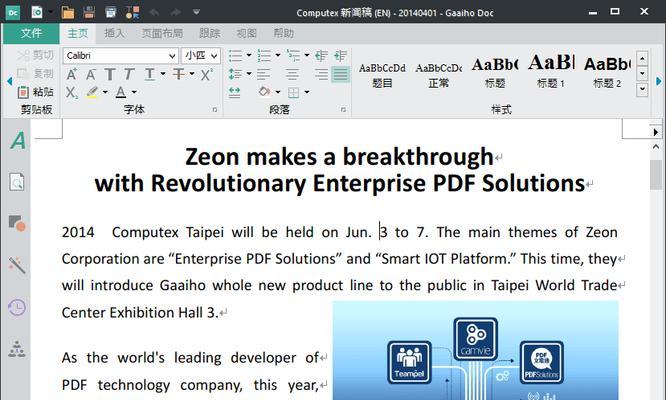
Task: Apply the 标题 1 heading style
Action: click(551, 73)
